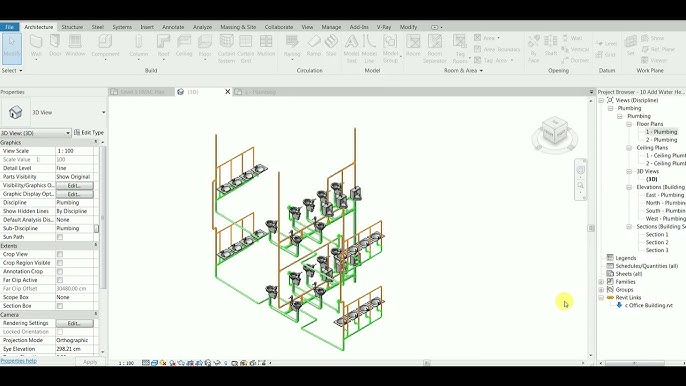Select the Component tool

(105, 46)
